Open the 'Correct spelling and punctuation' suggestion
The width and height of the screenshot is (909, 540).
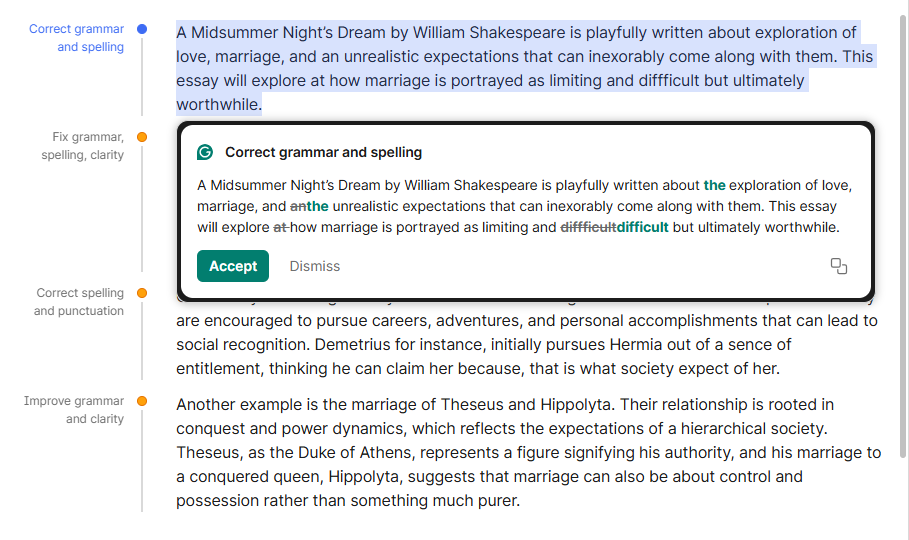[79, 302]
